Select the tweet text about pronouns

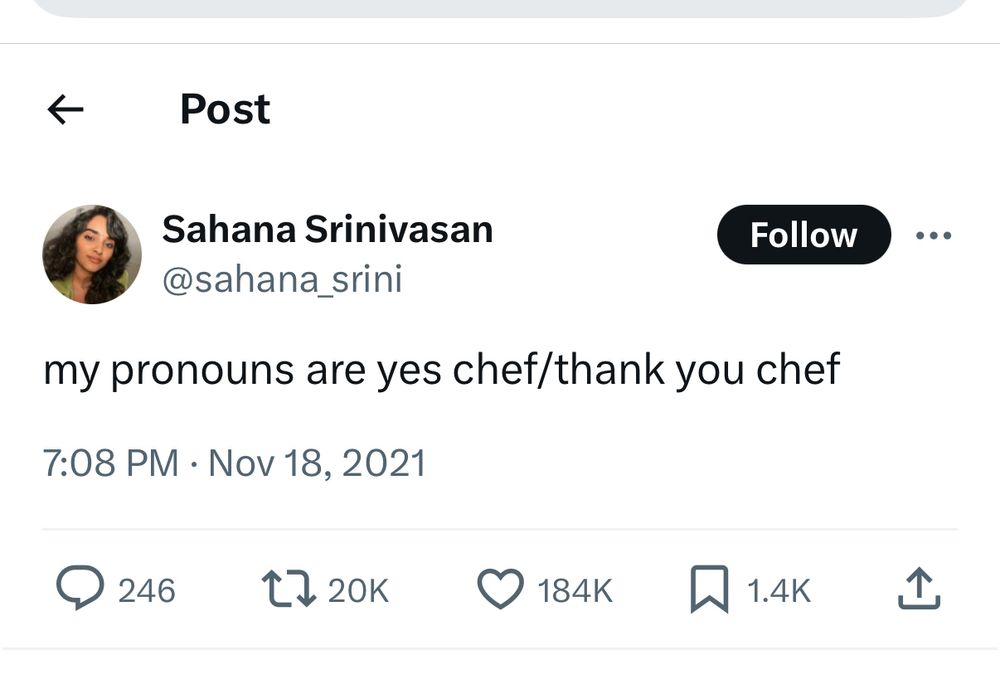(x=441, y=370)
